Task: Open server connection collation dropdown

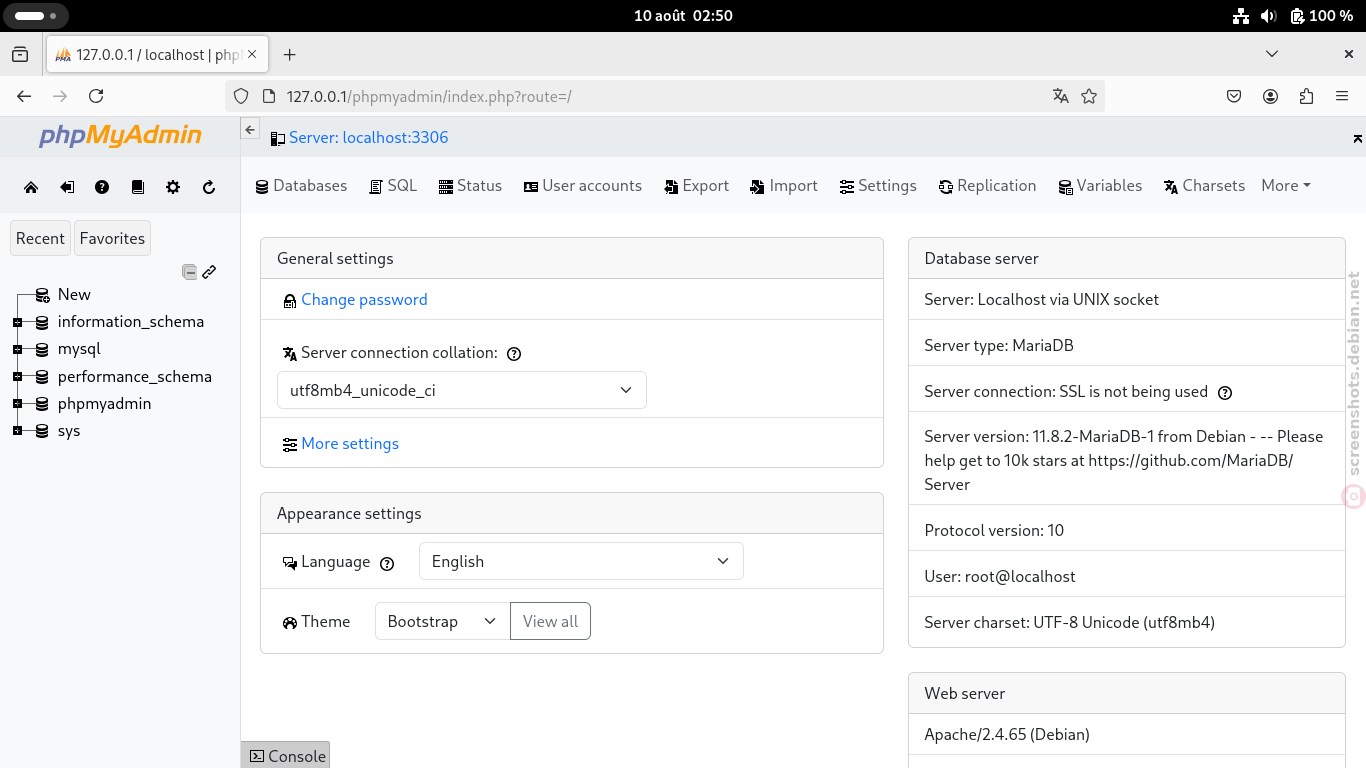Action: coord(462,390)
